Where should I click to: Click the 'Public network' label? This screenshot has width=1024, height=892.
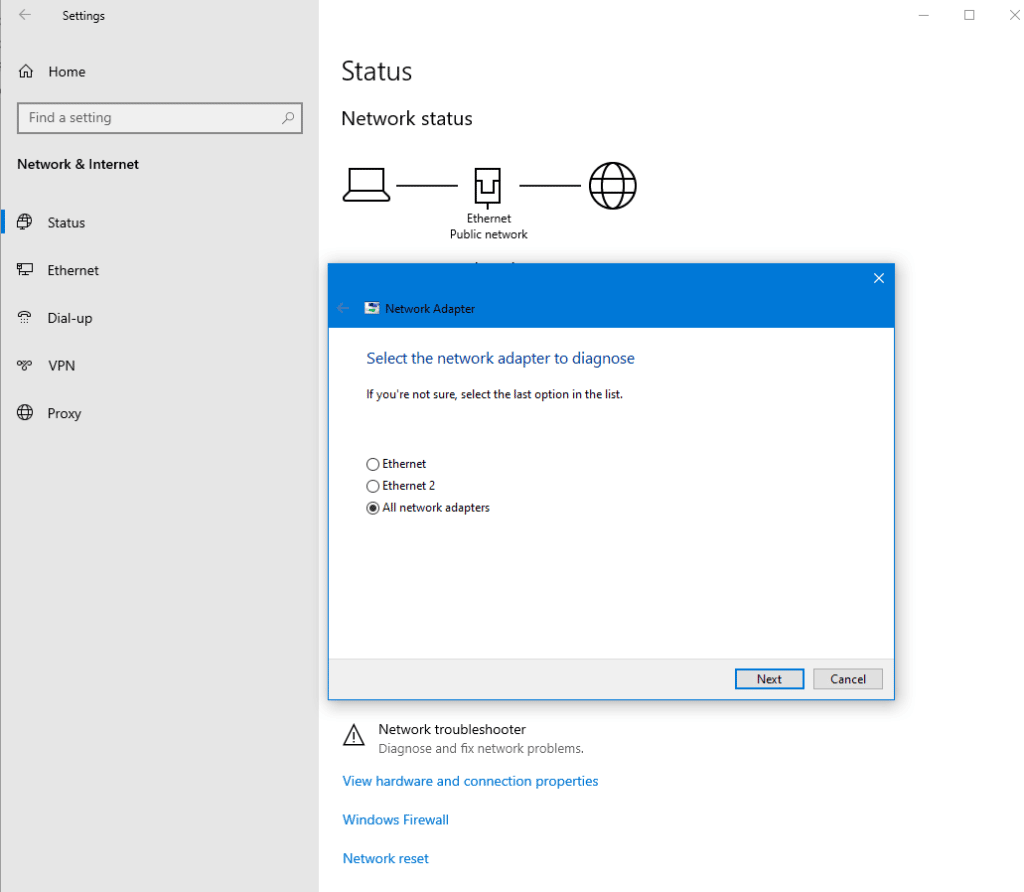pyautogui.click(x=488, y=234)
